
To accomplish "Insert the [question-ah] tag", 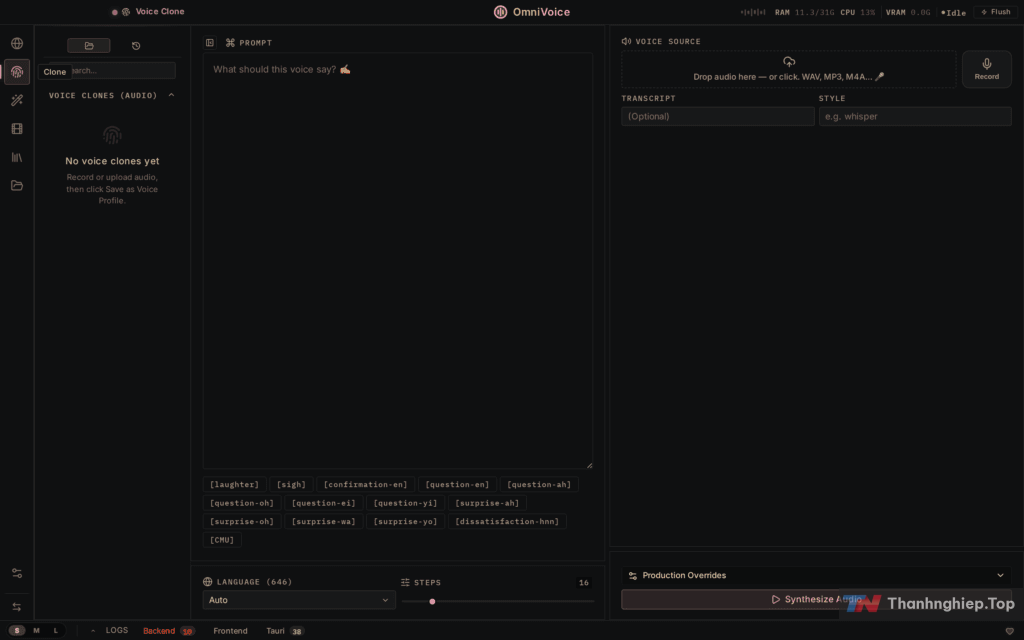I will pyautogui.click(x=539, y=485).
